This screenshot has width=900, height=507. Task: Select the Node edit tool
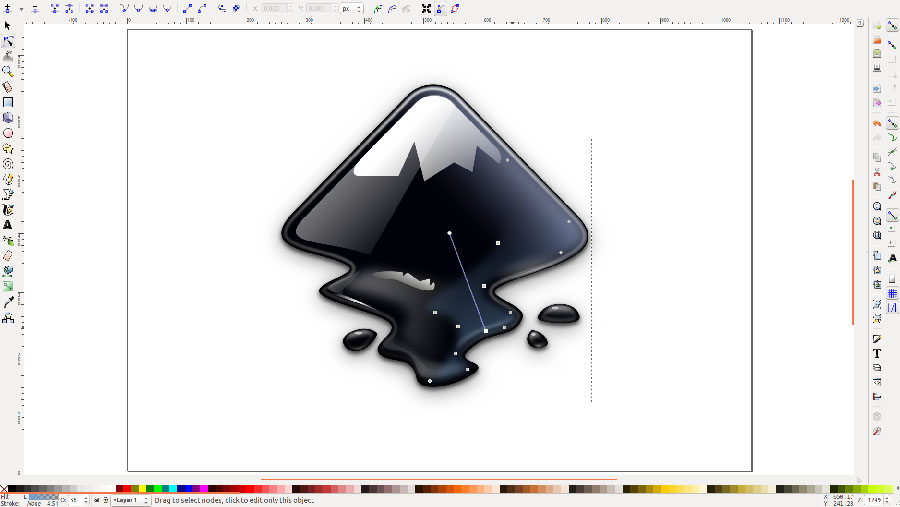[x=7, y=41]
